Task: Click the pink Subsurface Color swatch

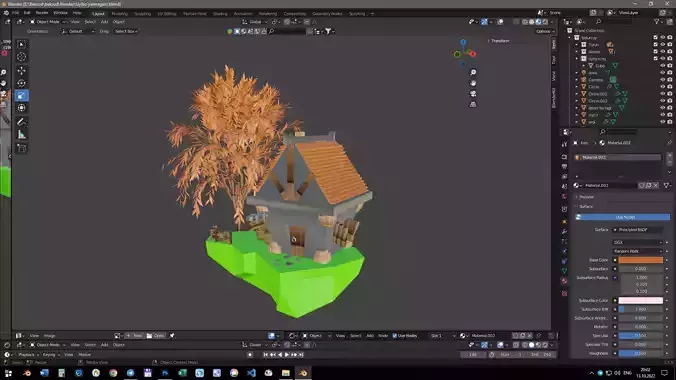Action: point(641,300)
